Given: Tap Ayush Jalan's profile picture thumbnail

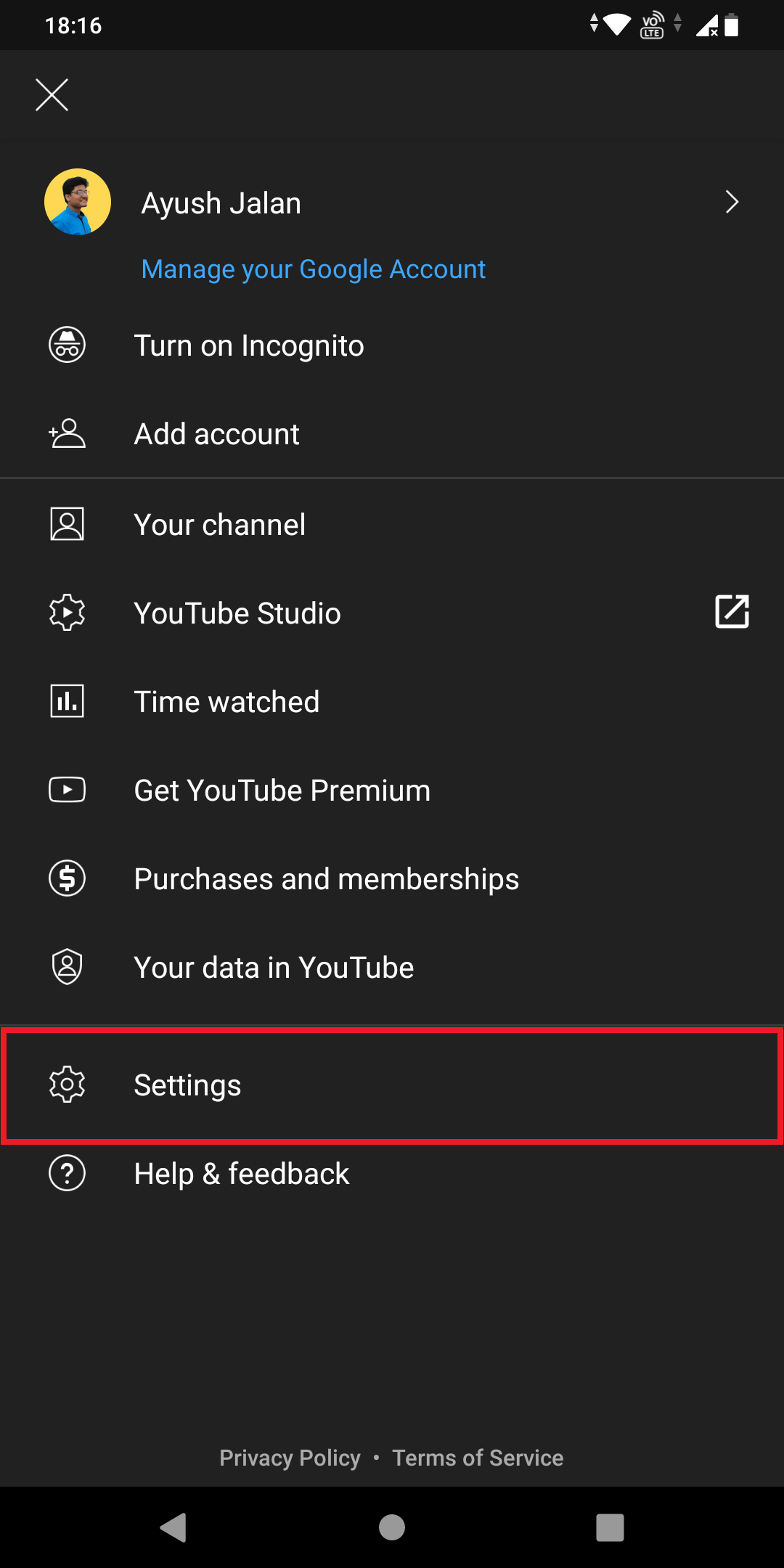Looking at the screenshot, I should pyautogui.click(x=77, y=202).
